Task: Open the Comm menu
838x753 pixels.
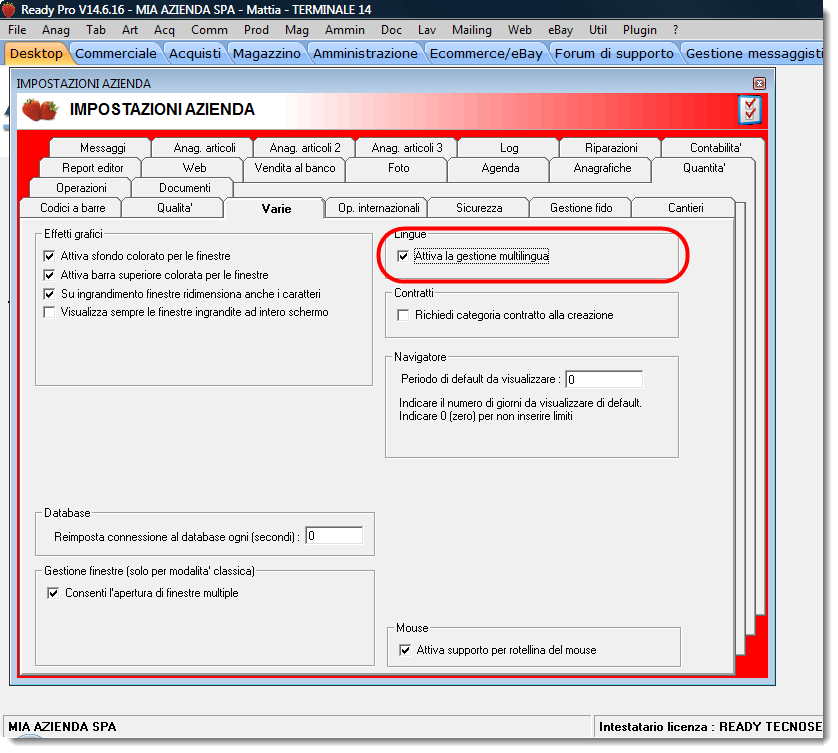Action: pyautogui.click(x=210, y=30)
